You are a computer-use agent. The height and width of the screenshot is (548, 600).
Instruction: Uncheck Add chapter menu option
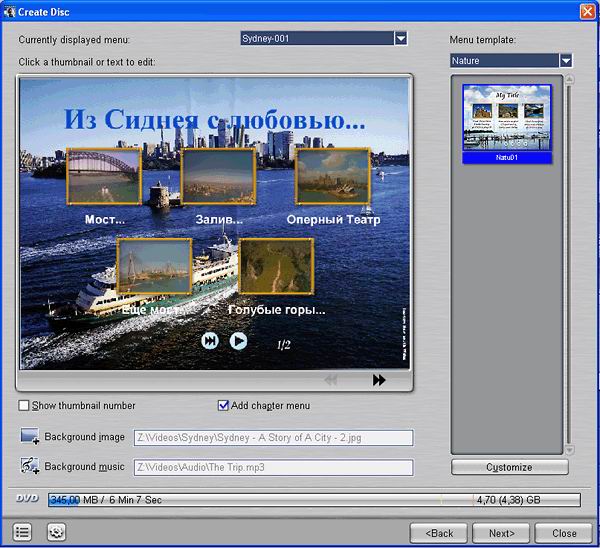click(224, 405)
